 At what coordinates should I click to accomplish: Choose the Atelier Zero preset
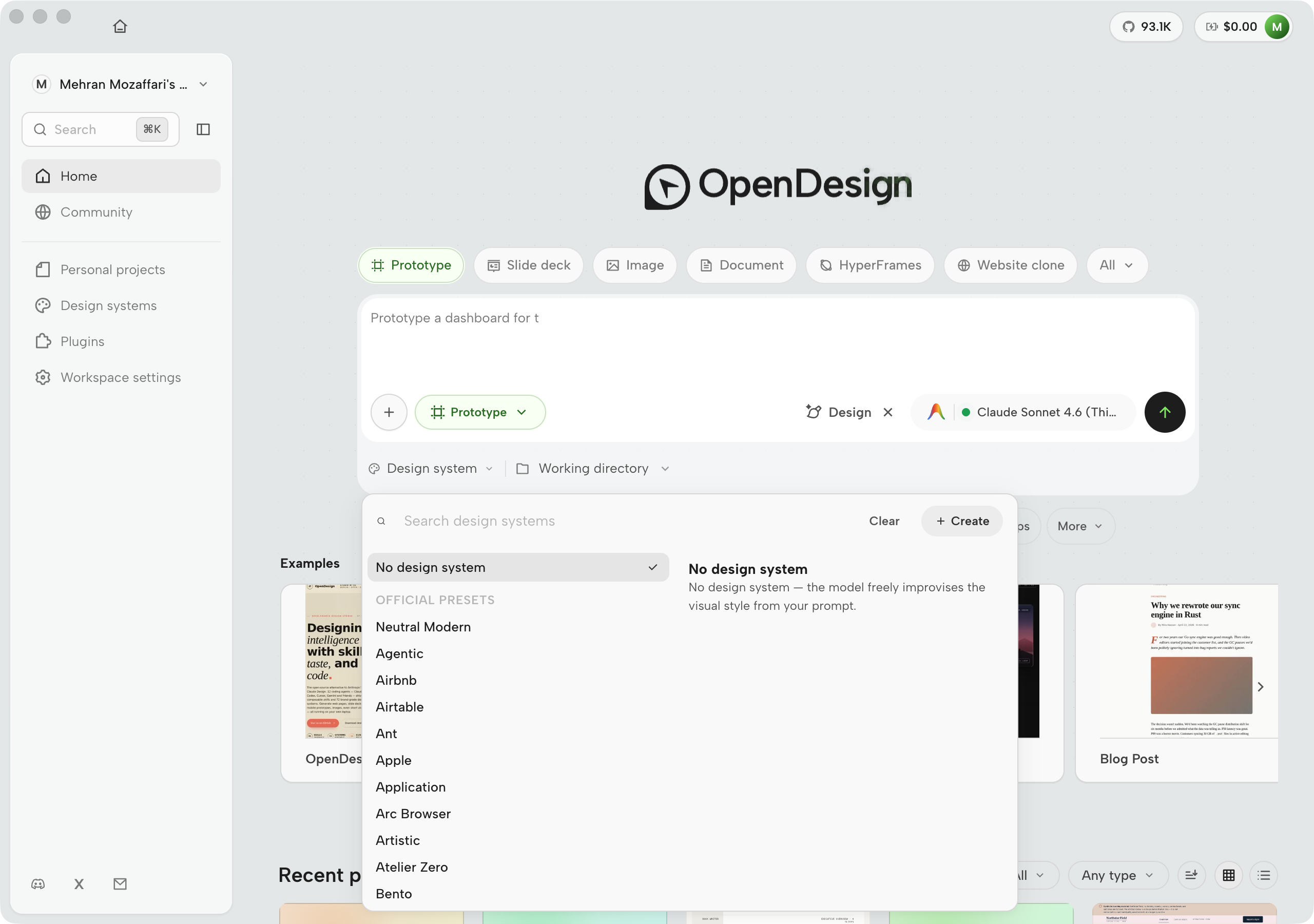click(x=518, y=868)
